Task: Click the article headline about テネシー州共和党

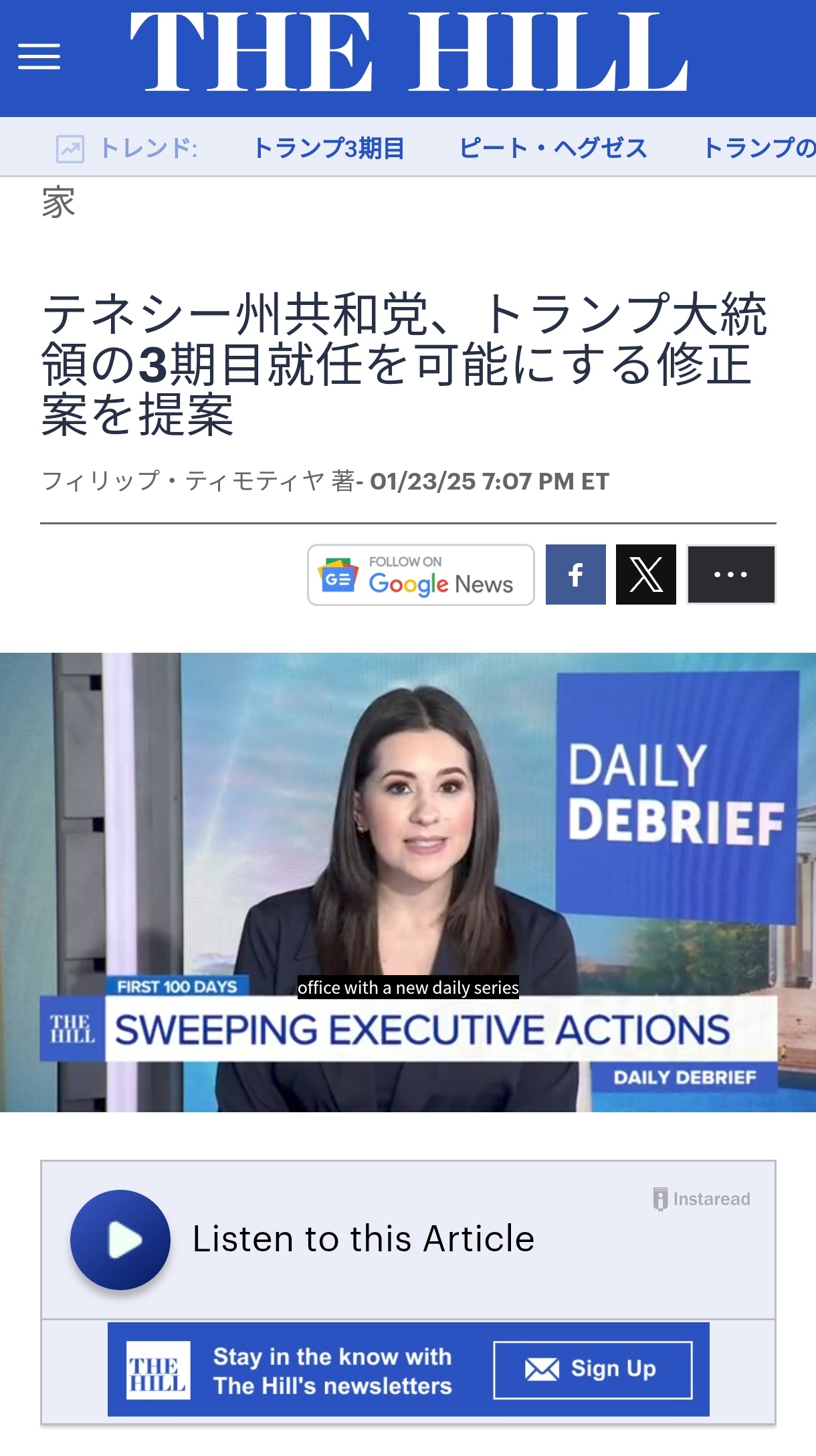Action: click(x=404, y=364)
